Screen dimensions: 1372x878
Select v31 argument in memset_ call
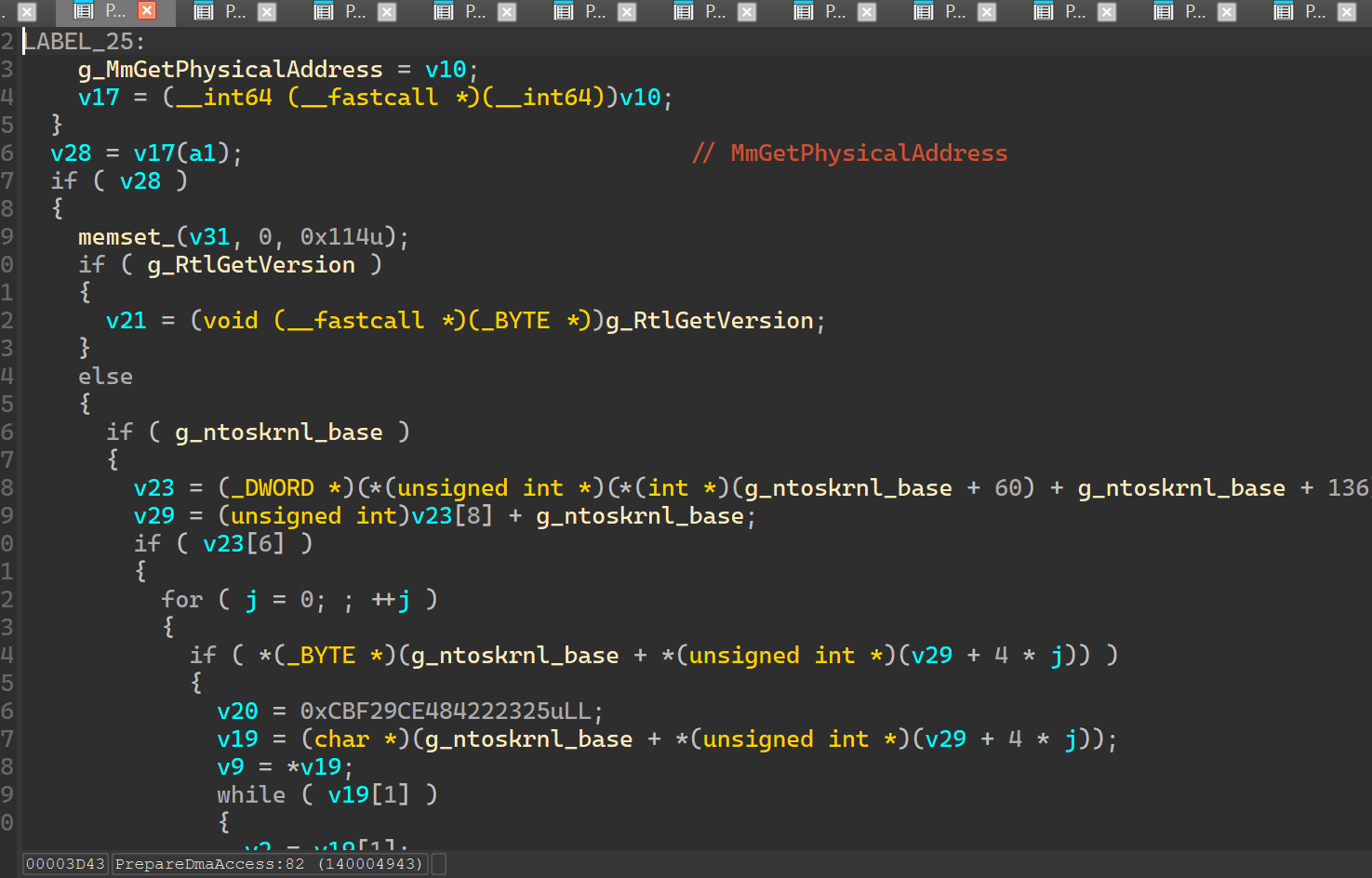tap(209, 237)
